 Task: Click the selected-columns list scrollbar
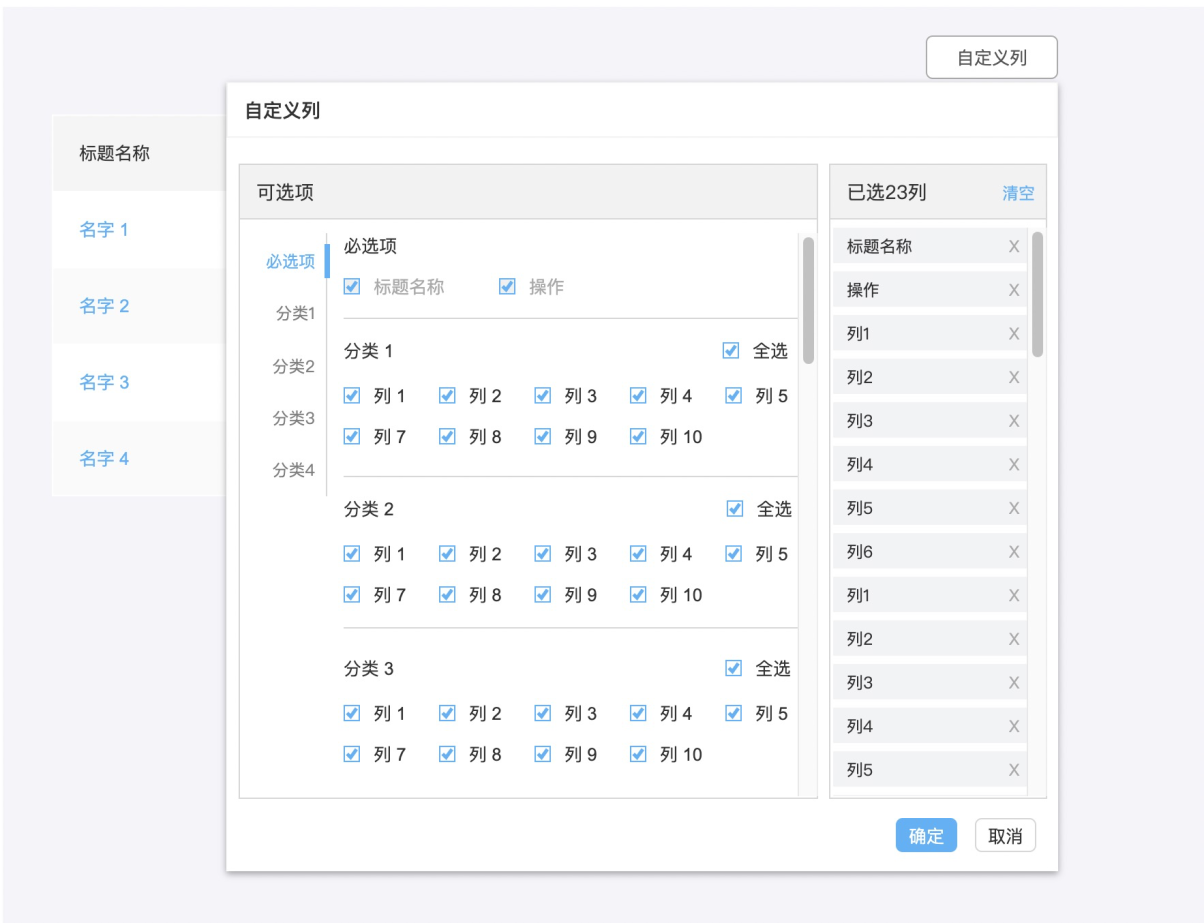pos(1037,295)
